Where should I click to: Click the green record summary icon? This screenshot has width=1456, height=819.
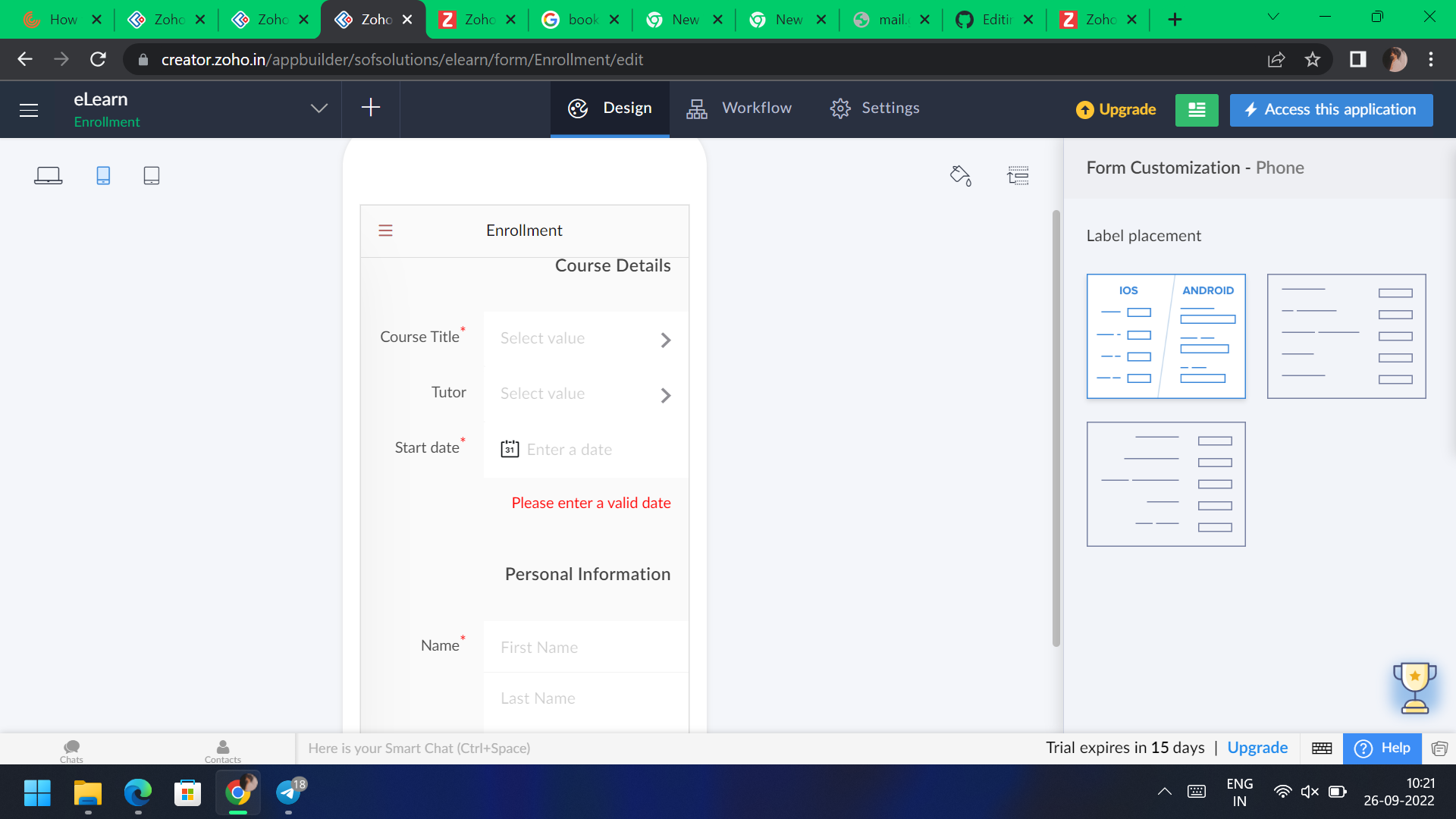tap(1196, 110)
